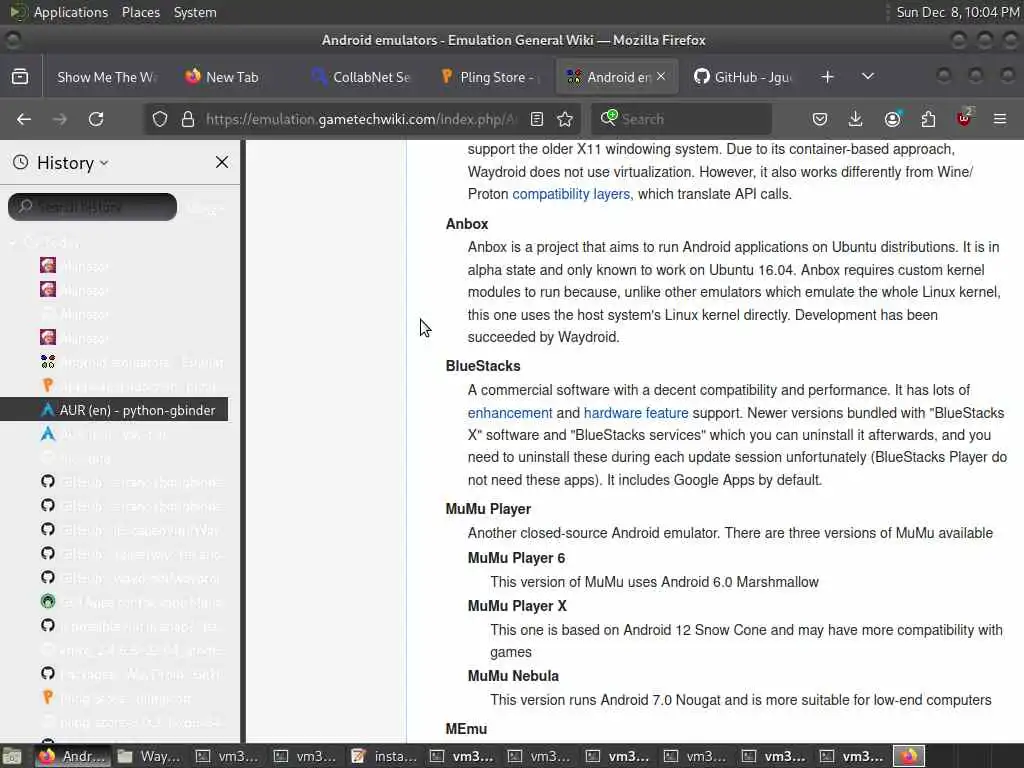Switch to the CollabNet tab
Image resolution: width=1024 pixels, height=768 pixels.
point(362,77)
